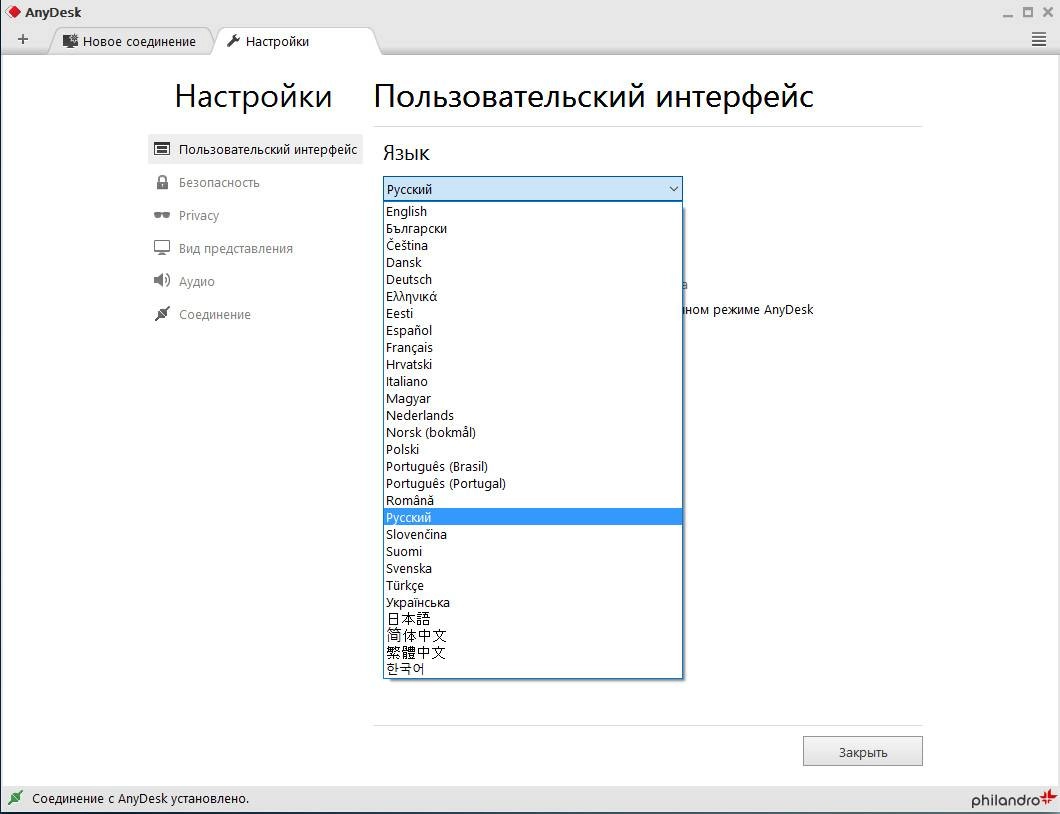Click the wrench icon on Настройки tab
The height and width of the screenshot is (814, 1060).
point(233,41)
